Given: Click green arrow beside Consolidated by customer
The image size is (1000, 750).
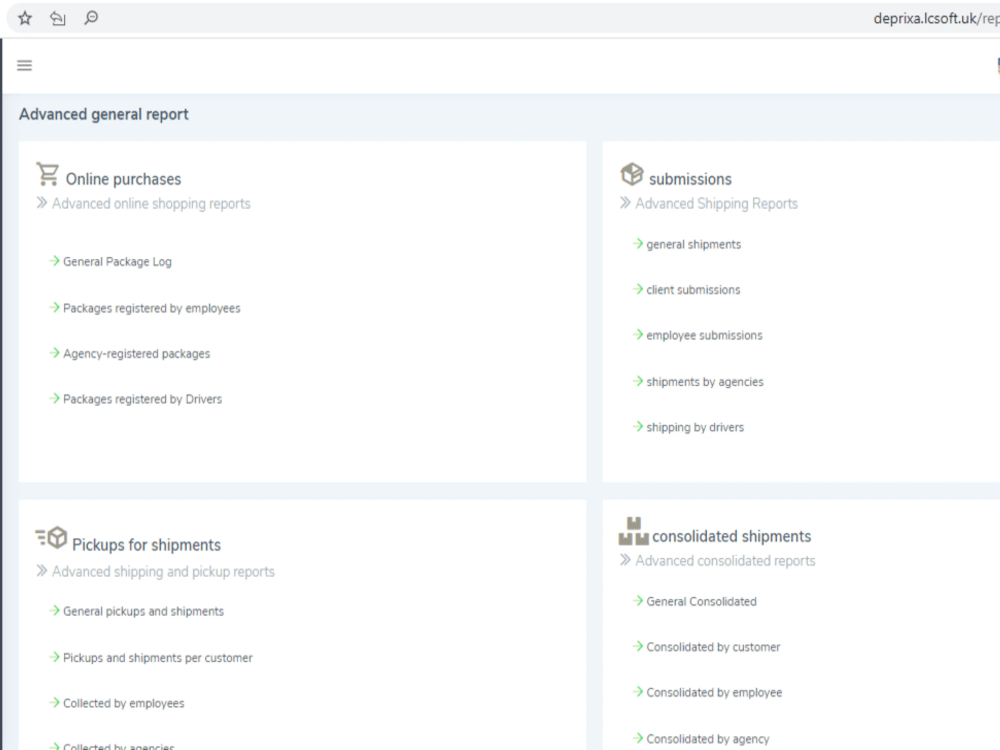Looking at the screenshot, I should coord(638,646).
